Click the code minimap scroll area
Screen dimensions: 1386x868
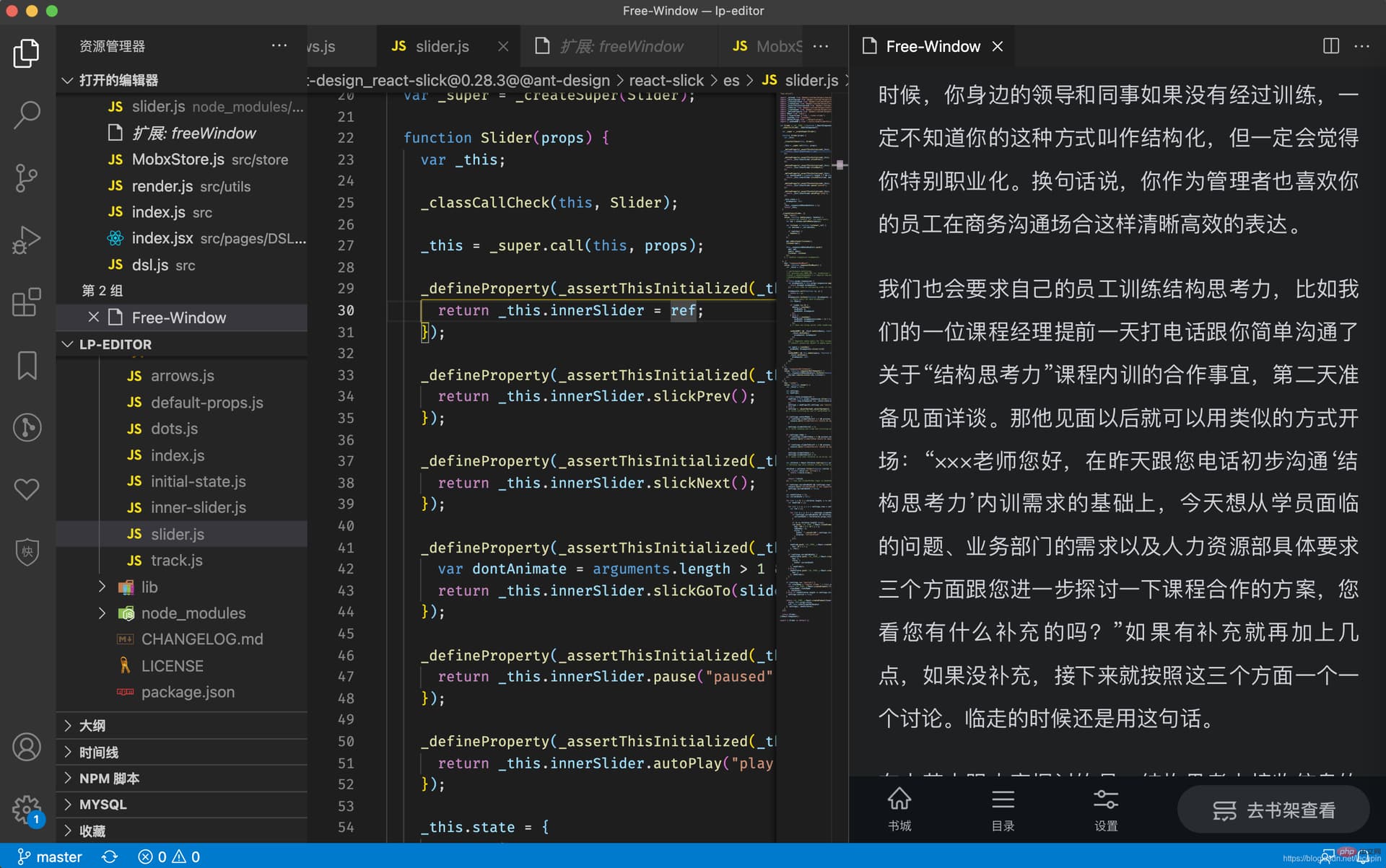(804, 361)
